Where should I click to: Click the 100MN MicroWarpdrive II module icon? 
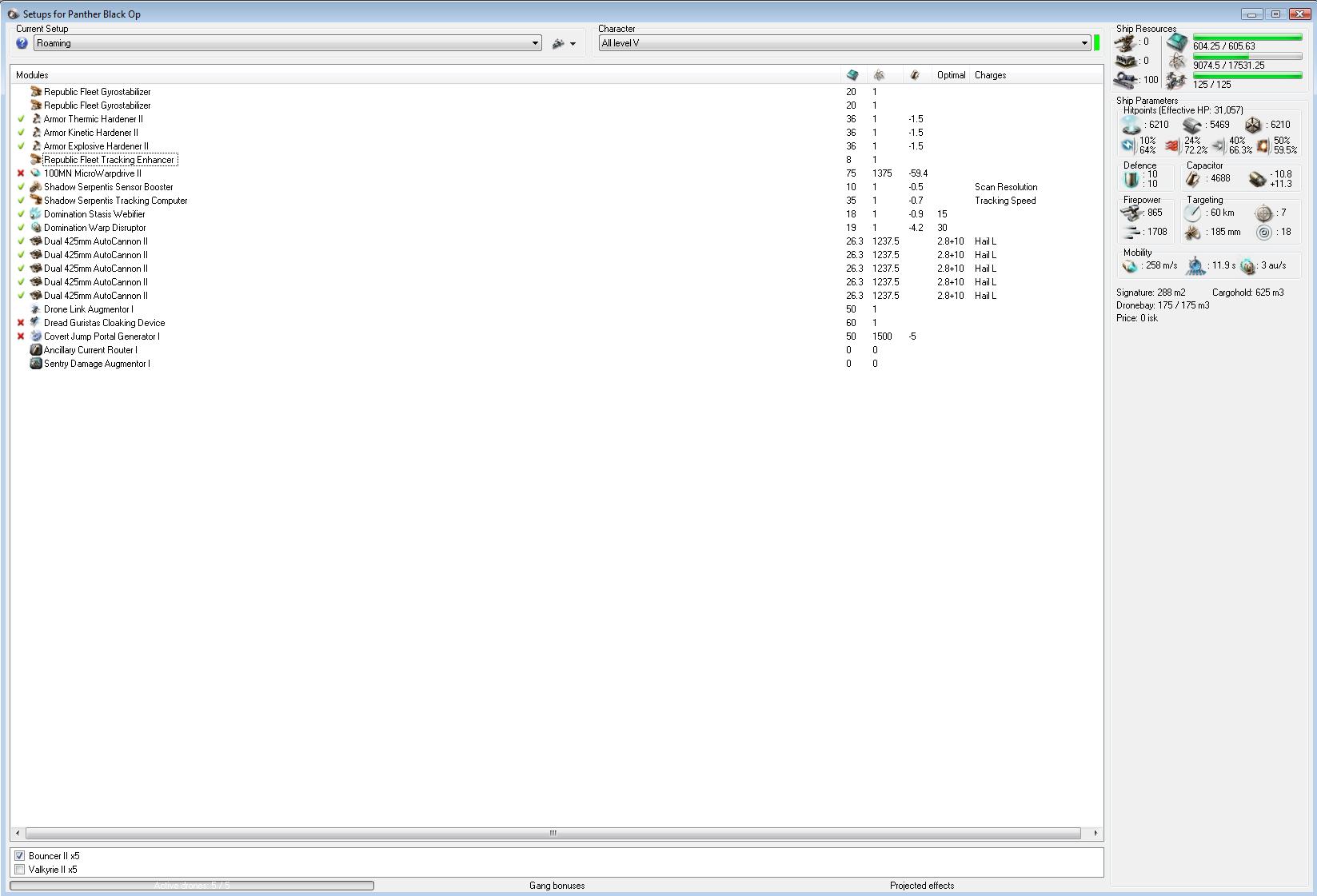pos(35,173)
